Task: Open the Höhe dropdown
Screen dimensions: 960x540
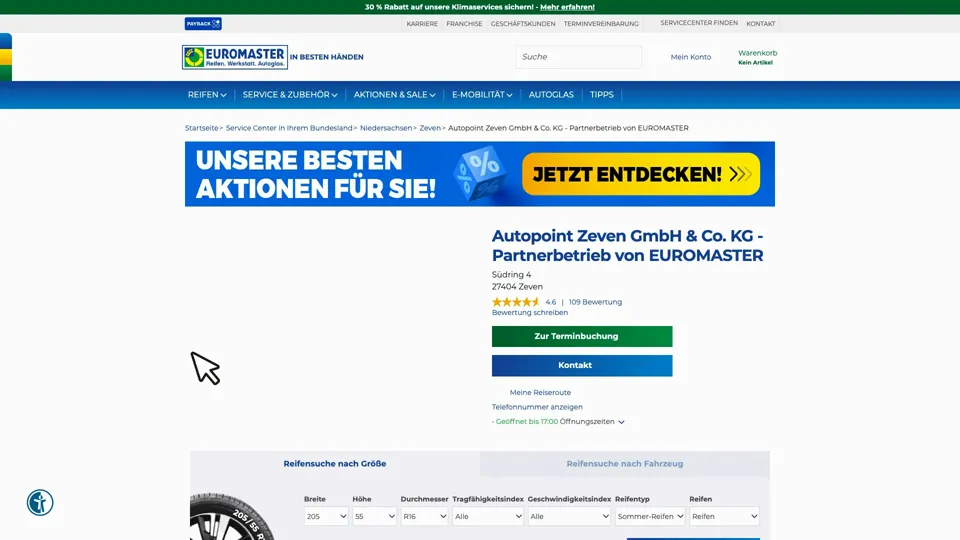Action: (x=374, y=516)
